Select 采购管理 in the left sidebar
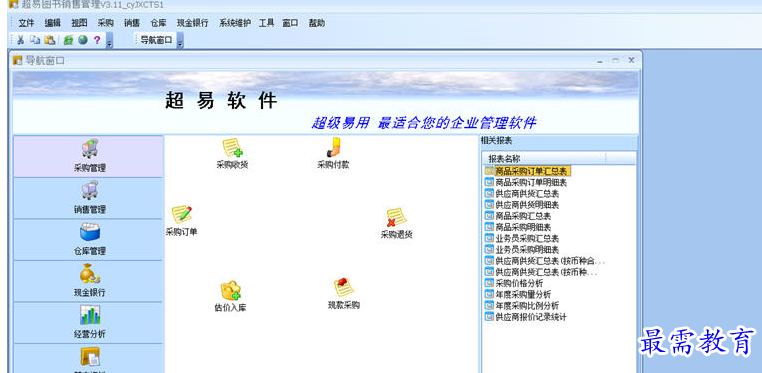 click(88, 156)
